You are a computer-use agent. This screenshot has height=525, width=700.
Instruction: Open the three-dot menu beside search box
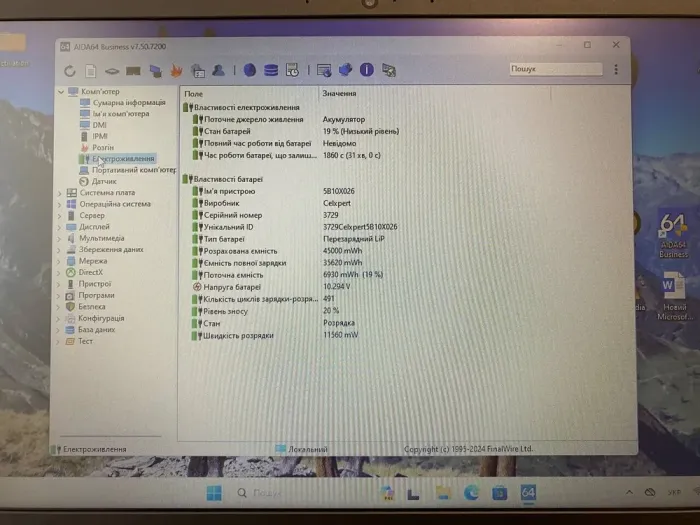coord(615,70)
